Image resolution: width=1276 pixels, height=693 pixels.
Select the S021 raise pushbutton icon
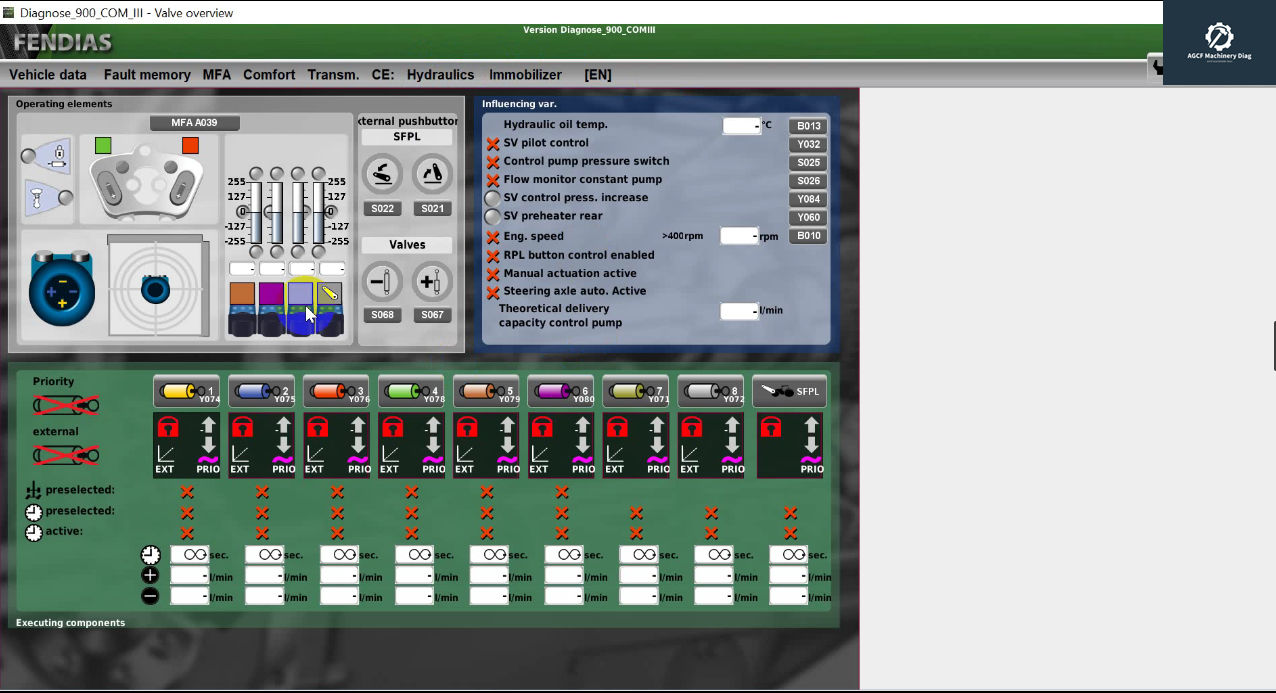click(432, 174)
